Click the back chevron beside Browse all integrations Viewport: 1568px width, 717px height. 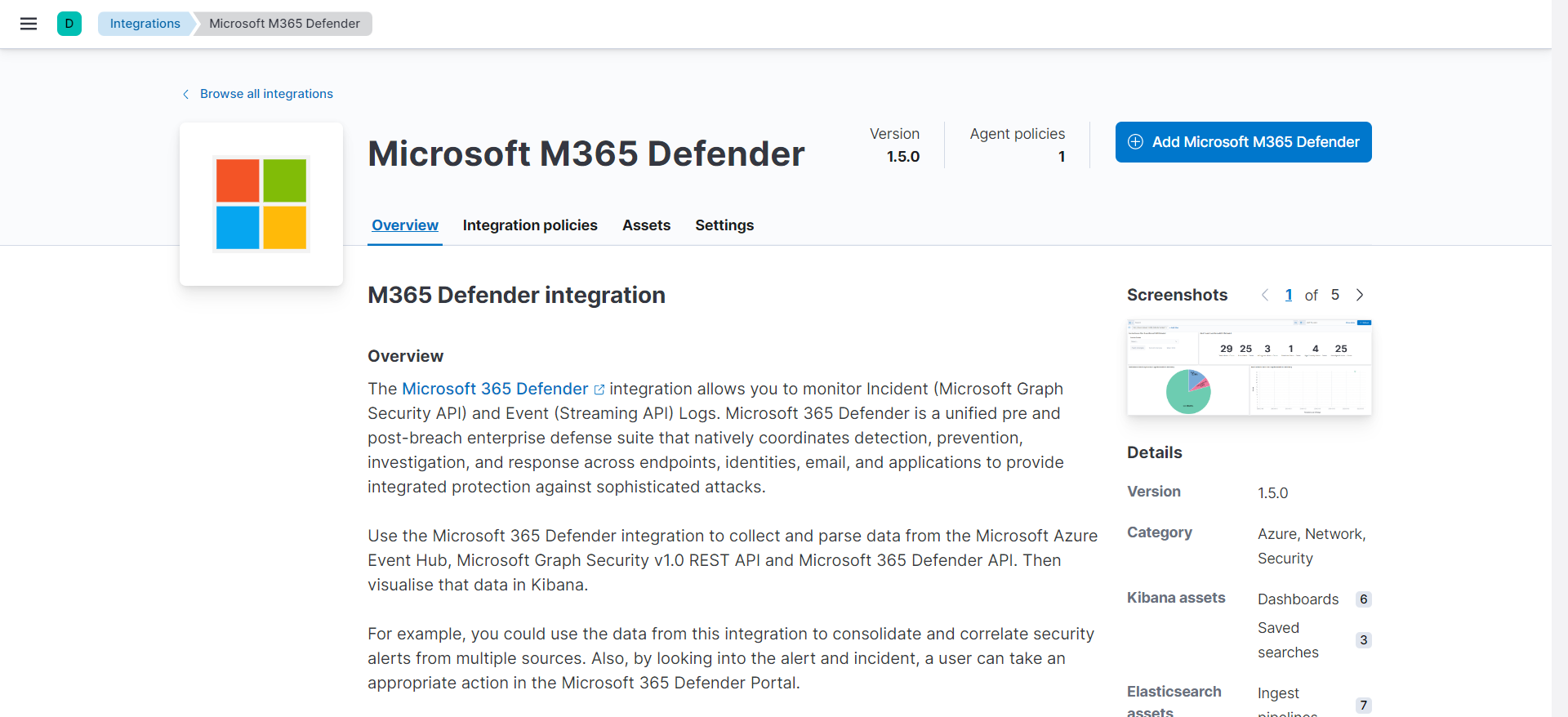[186, 94]
